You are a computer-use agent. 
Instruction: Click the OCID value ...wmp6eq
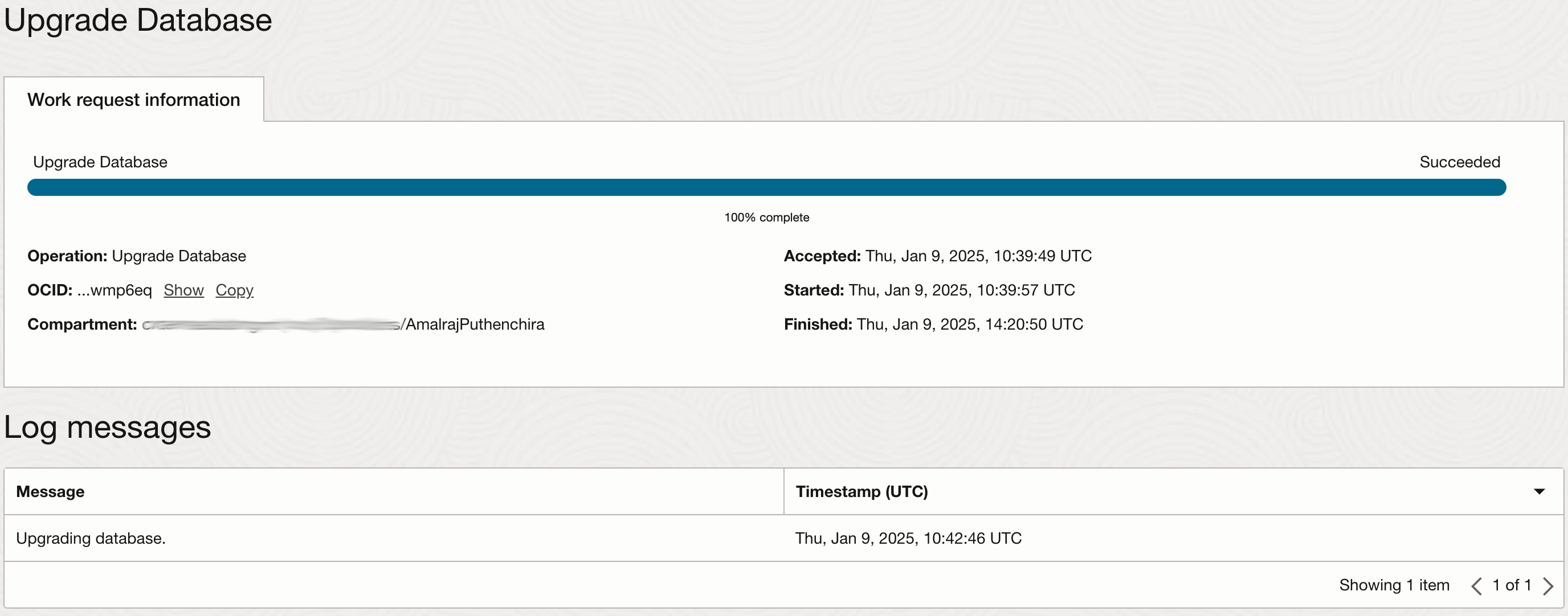(115, 290)
